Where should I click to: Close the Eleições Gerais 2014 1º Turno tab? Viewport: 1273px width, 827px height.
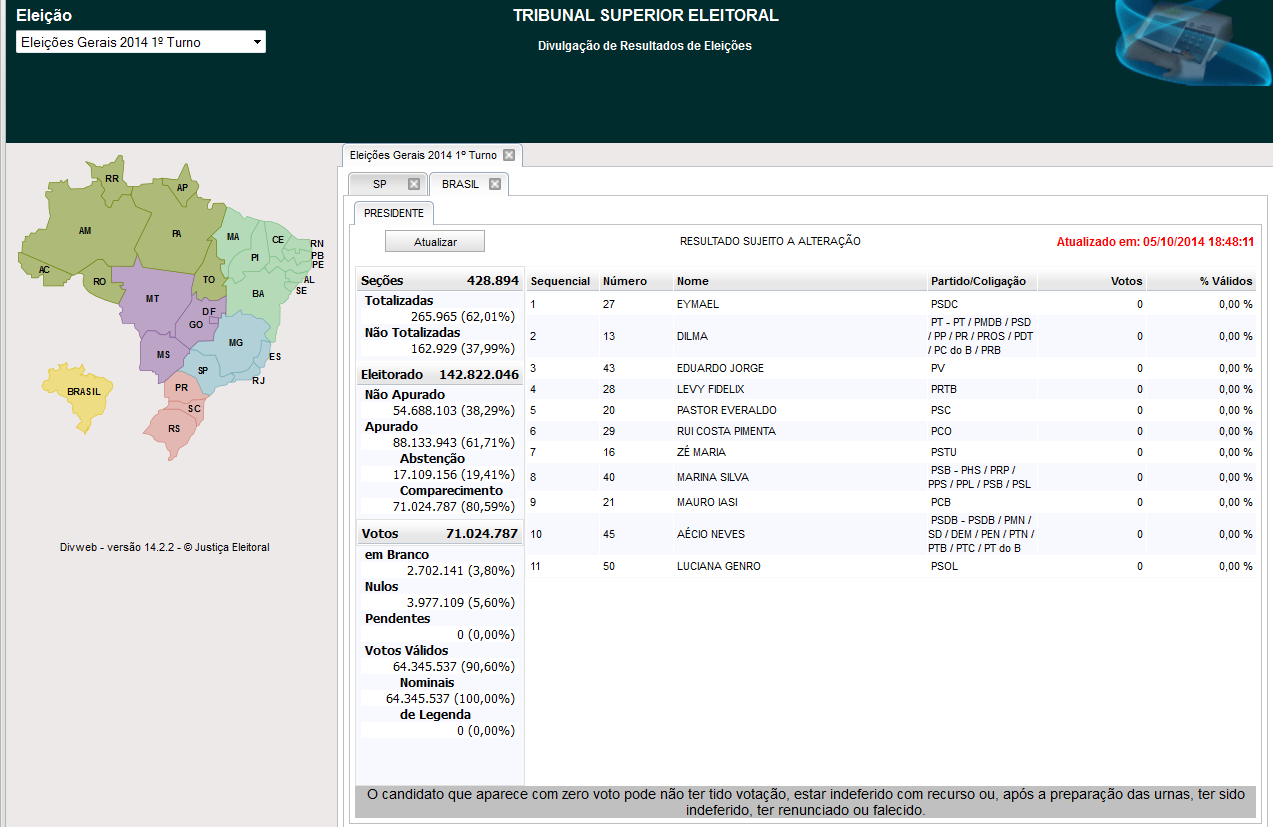pos(508,155)
